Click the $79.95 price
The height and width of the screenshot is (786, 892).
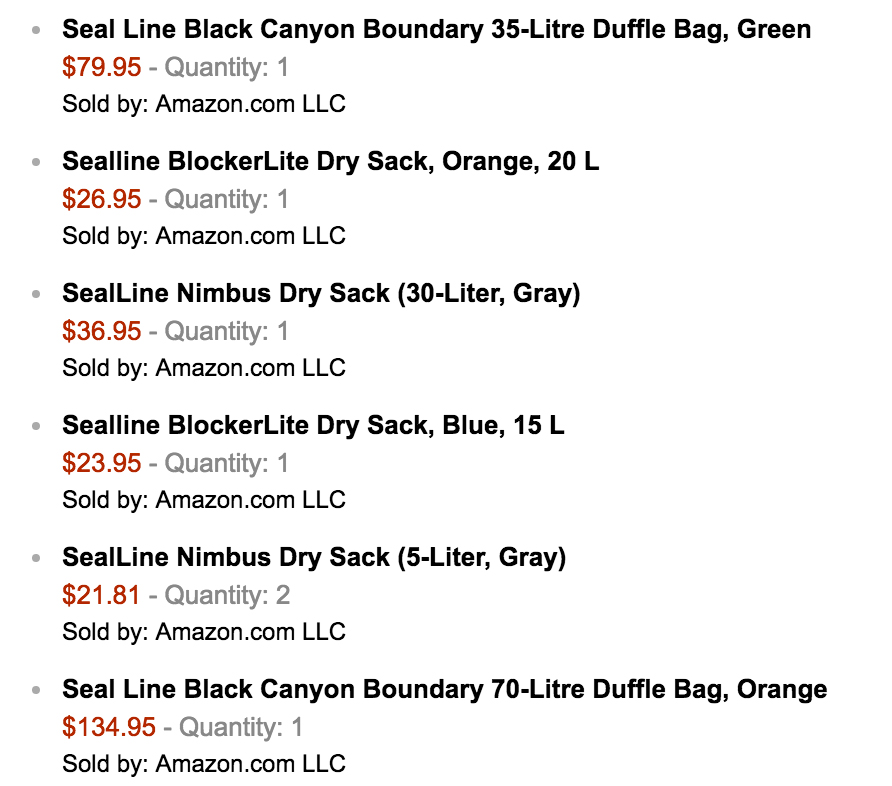101,67
